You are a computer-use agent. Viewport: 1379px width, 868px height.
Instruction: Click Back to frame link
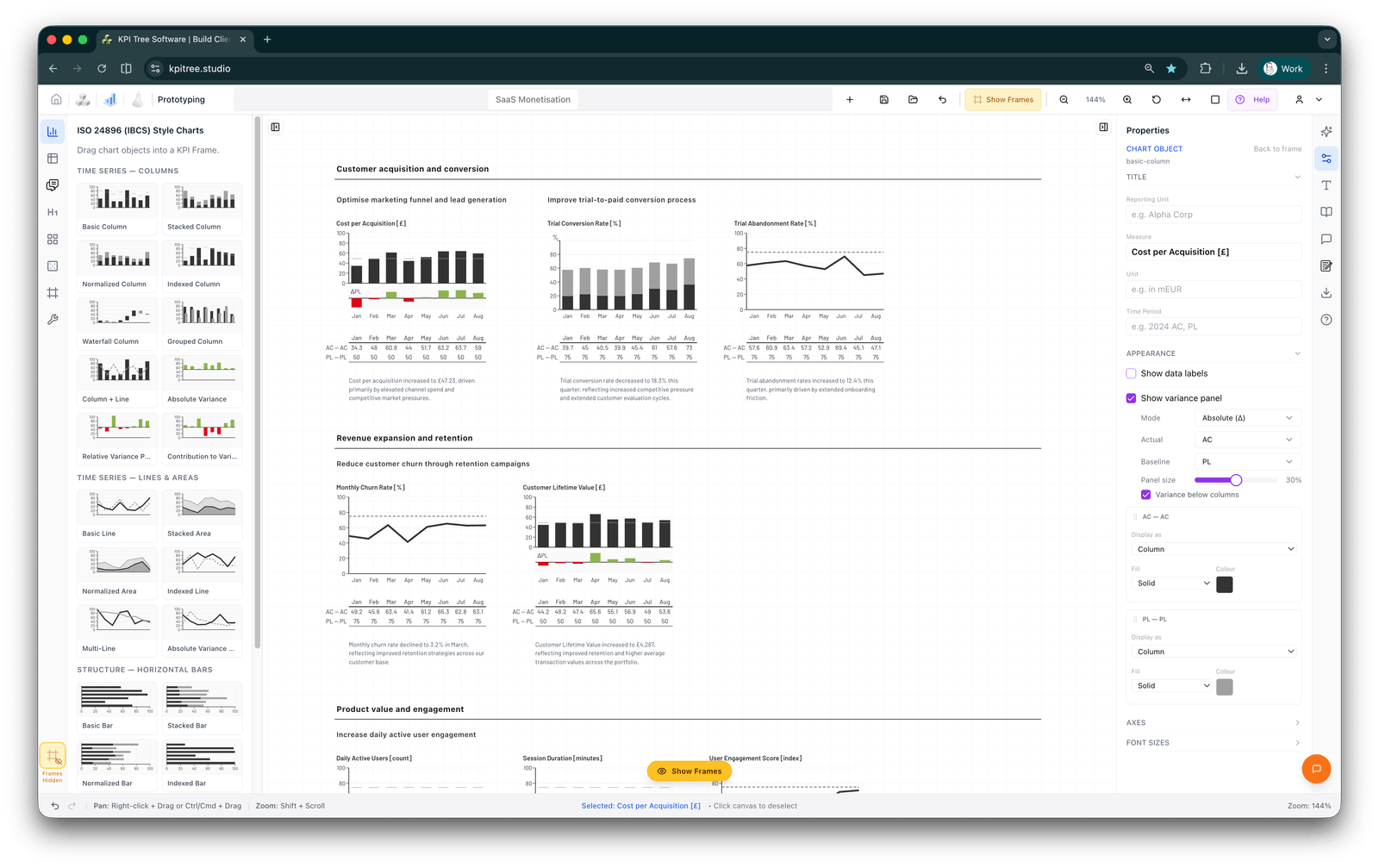[x=1277, y=149]
